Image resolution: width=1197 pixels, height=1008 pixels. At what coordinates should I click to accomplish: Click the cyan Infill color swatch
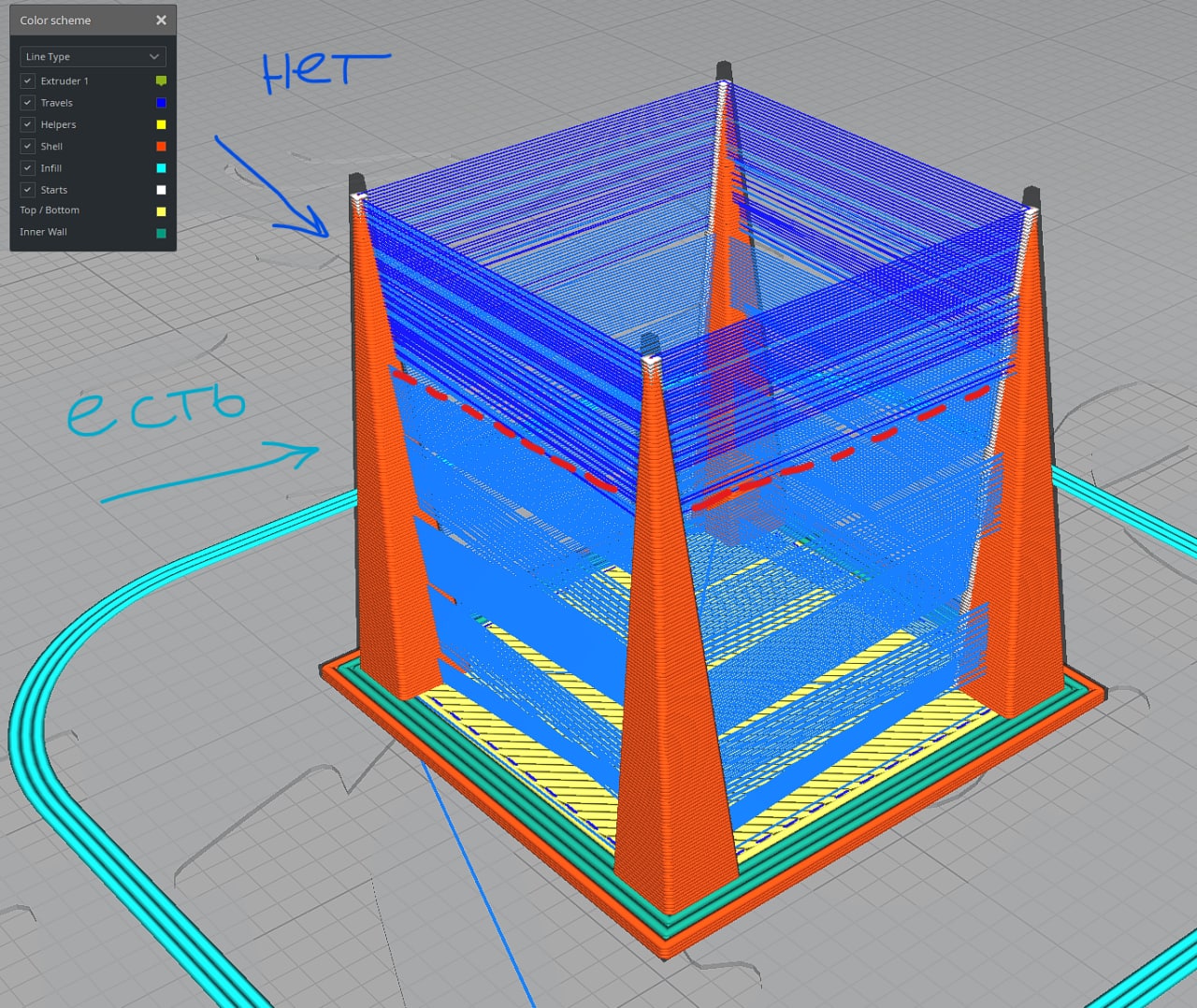[161, 168]
